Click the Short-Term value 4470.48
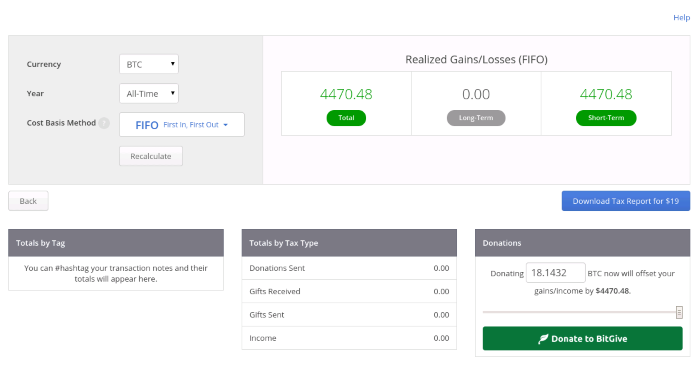This screenshot has width=700, height=366. (x=606, y=94)
